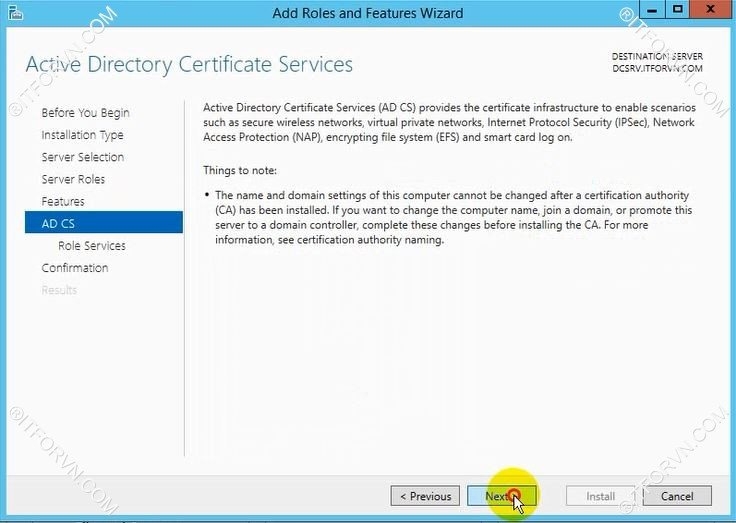Click the wizard icon in the title bar

pos(11,12)
